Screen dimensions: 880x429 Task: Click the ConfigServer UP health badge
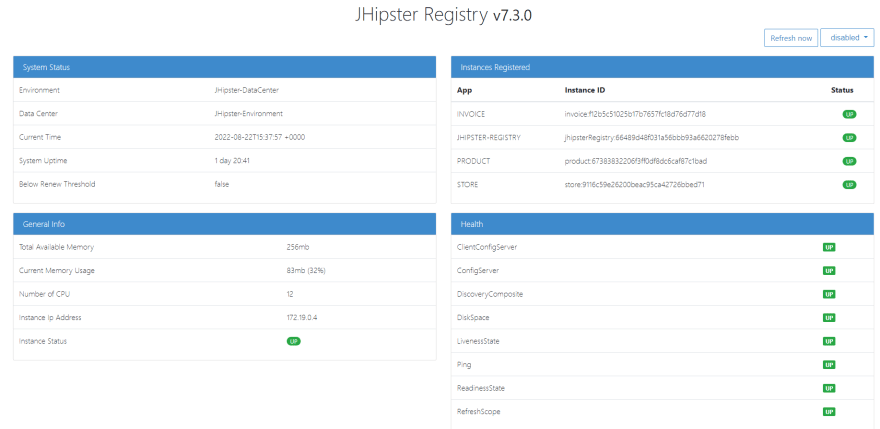(x=829, y=271)
